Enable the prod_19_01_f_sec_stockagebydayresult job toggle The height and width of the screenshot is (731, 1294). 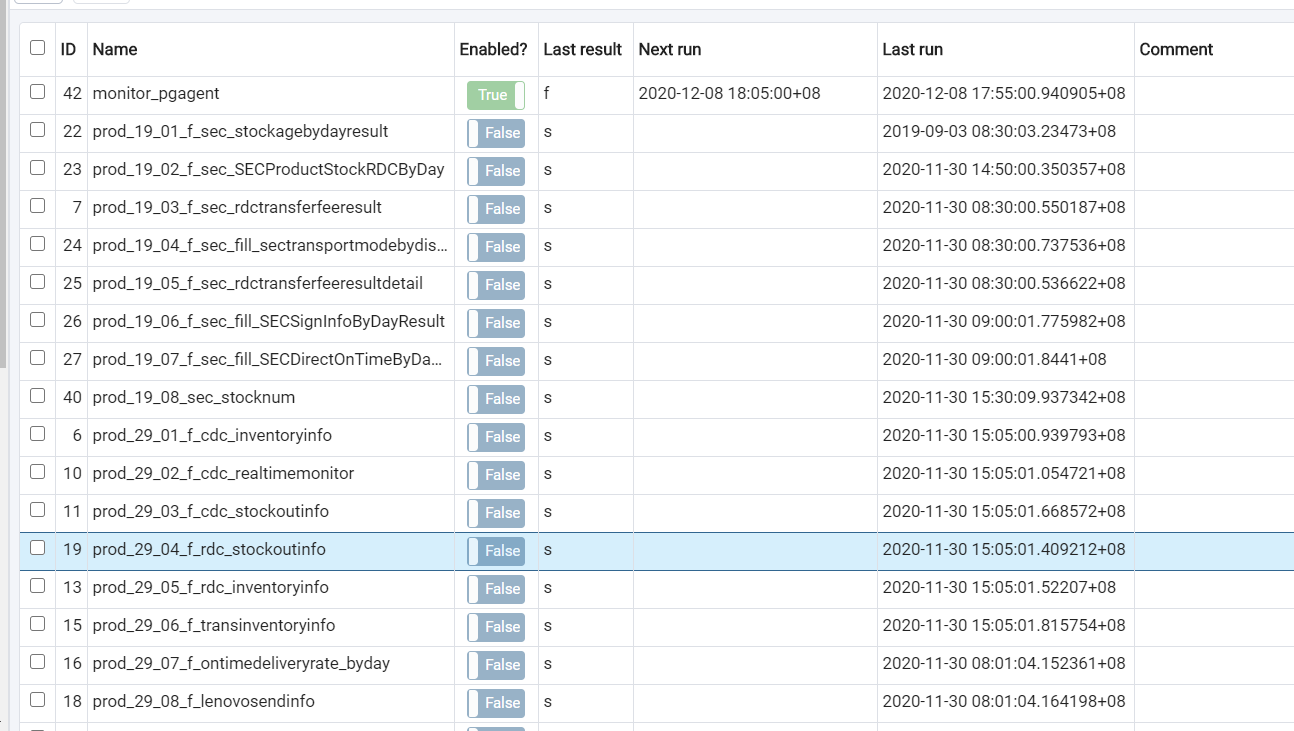(496, 133)
